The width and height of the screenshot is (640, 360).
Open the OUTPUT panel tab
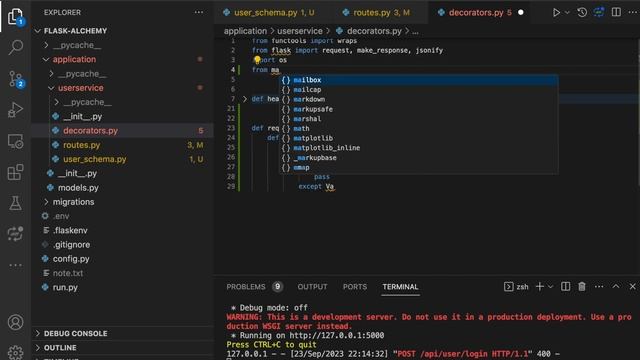(312, 287)
